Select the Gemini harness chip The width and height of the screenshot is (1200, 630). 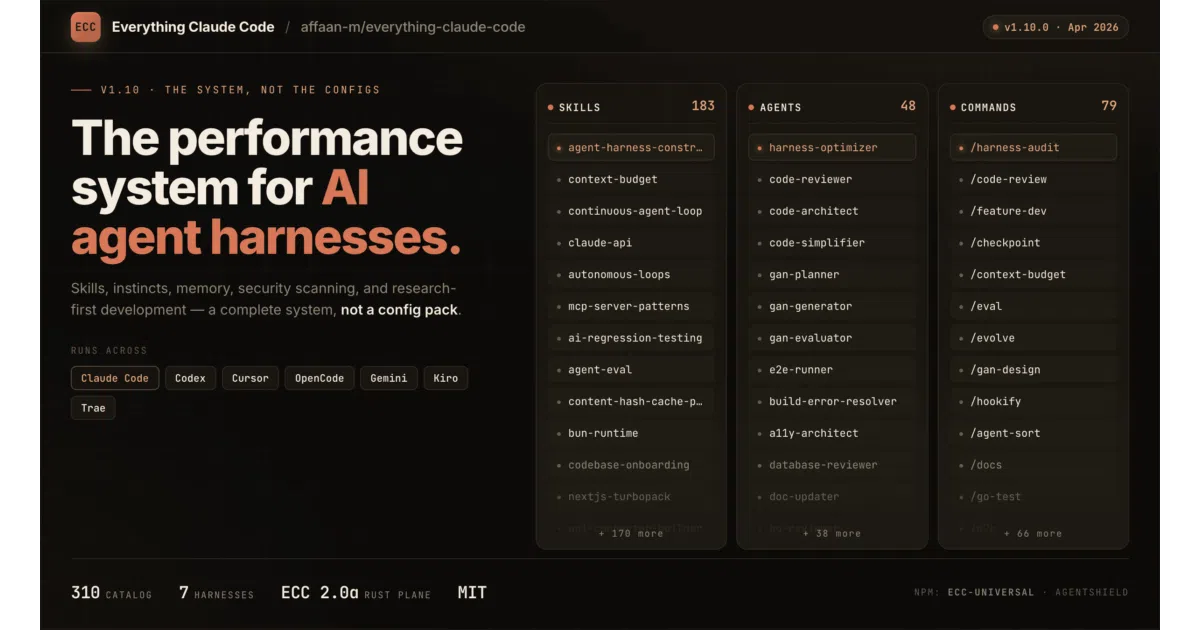(x=389, y=378)
